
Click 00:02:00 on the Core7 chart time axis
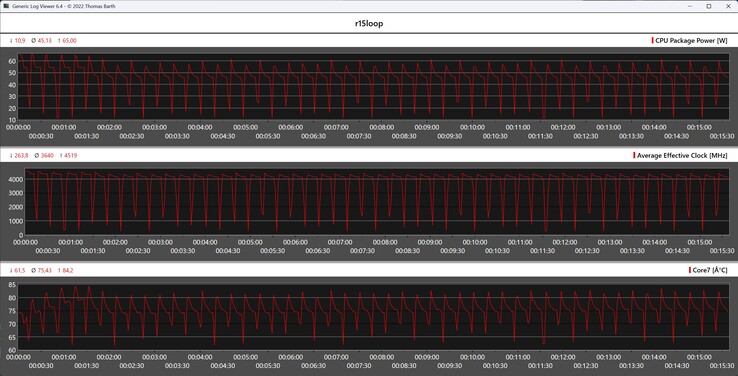pos(110,357)
